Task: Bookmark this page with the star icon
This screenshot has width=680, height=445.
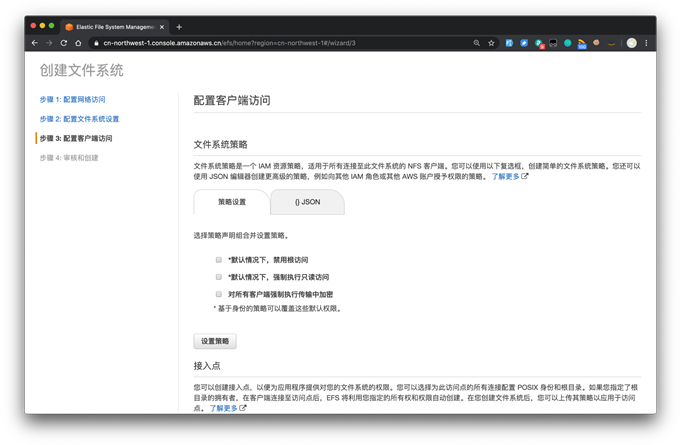Action: pyautogui.click(x=491, y=43)
